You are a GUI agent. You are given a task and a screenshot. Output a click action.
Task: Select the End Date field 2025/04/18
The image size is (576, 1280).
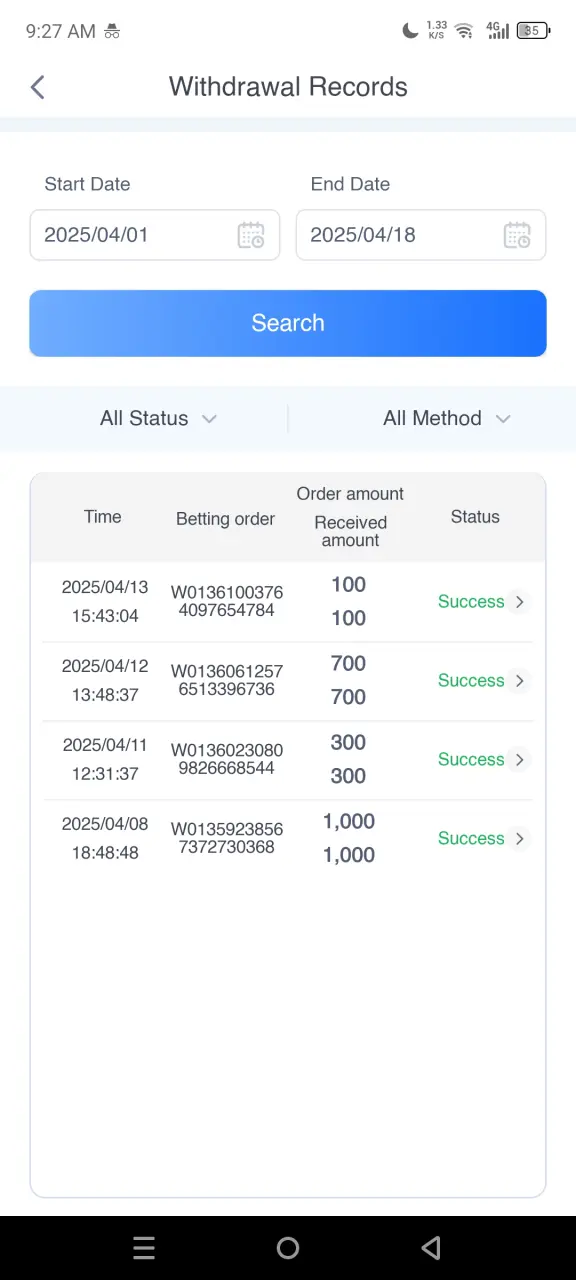click(x=421, y=235)
